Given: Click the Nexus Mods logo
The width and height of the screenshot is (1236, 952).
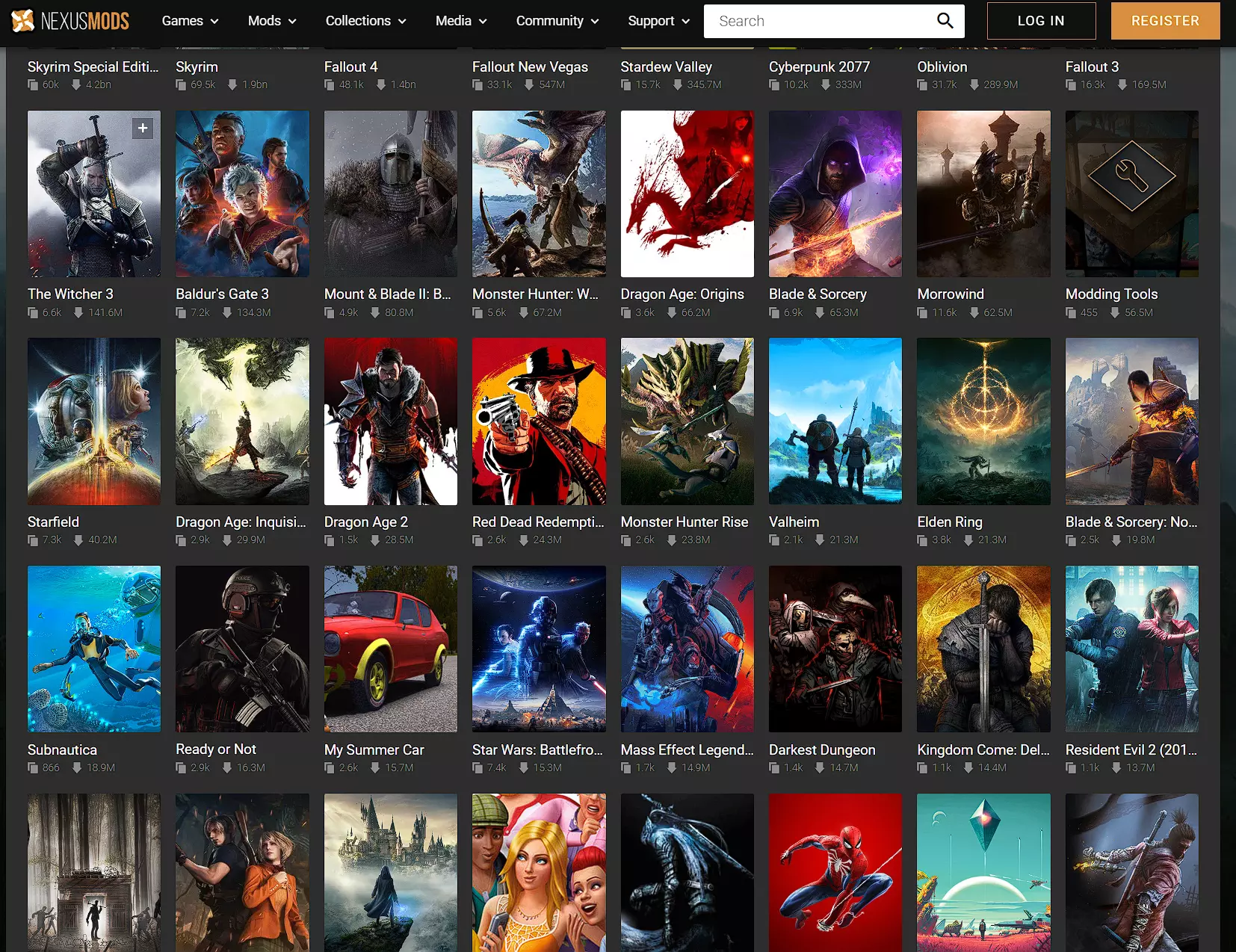Looking at the screenshot, I should 70,21.
